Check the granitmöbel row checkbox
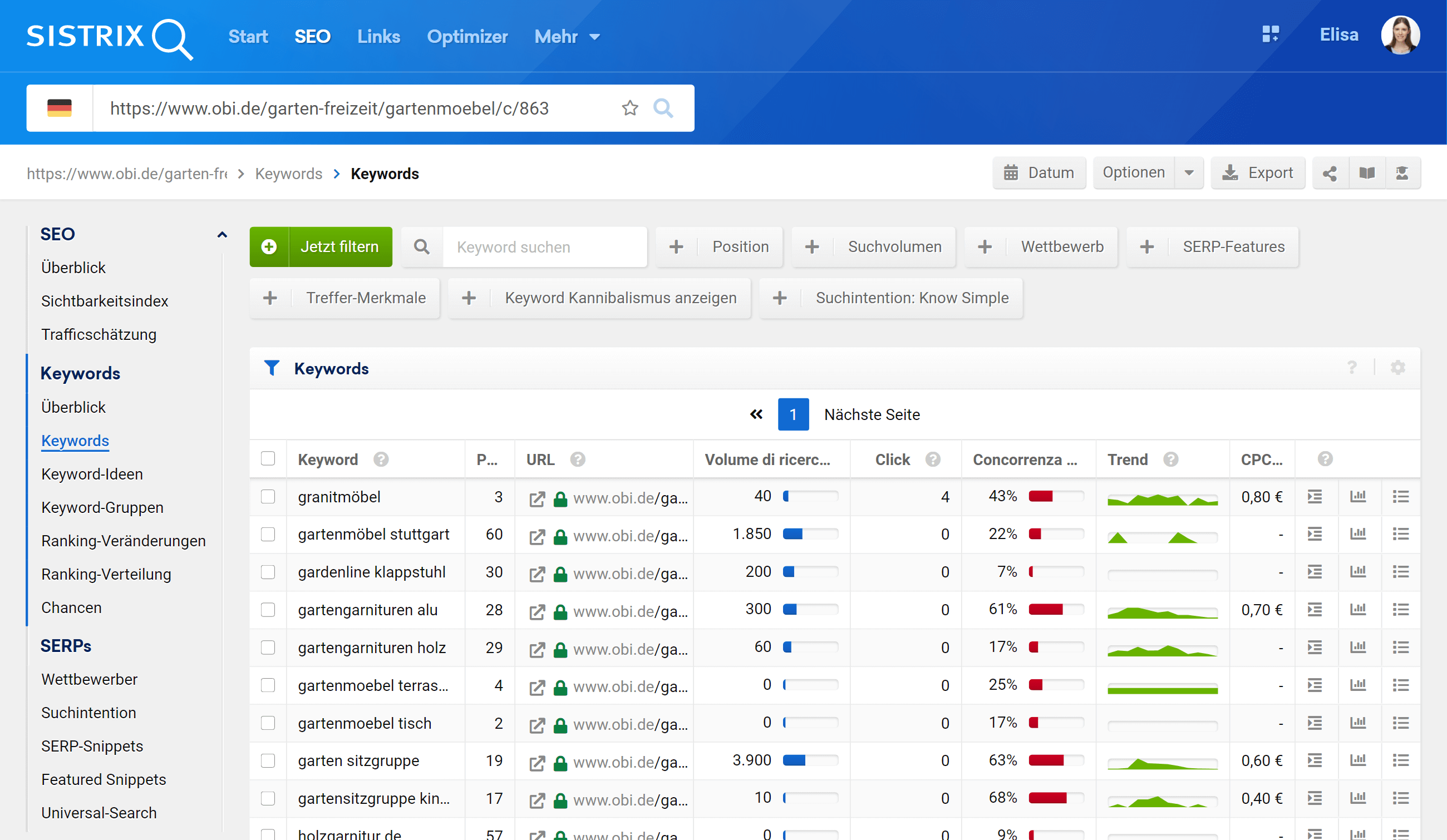 [268, 497]
